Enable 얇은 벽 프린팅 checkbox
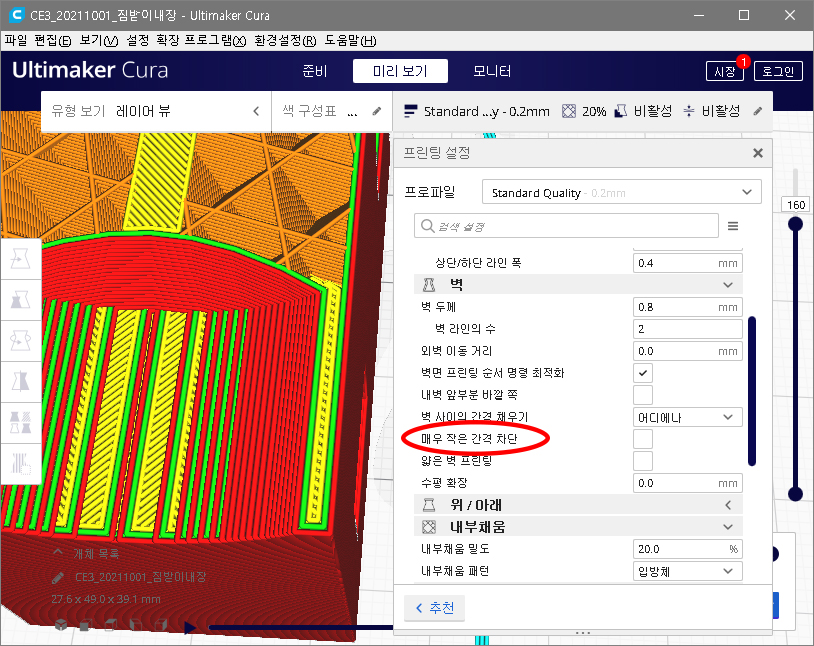The height and width of the screenshot is (646, 814). (643, 461)
